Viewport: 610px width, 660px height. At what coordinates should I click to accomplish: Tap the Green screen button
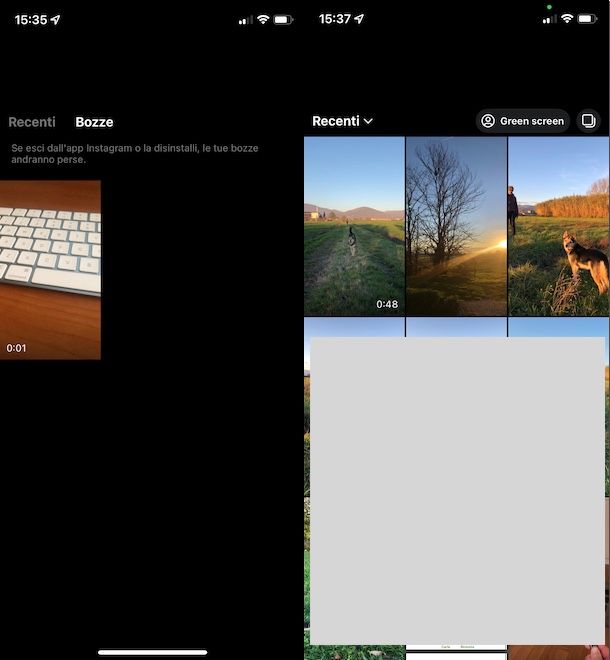[x=522, y=121]
